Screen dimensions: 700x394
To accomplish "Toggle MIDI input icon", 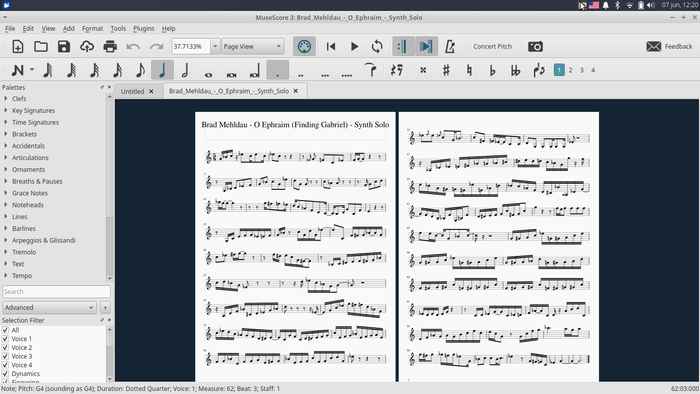I will click(304, 46).
